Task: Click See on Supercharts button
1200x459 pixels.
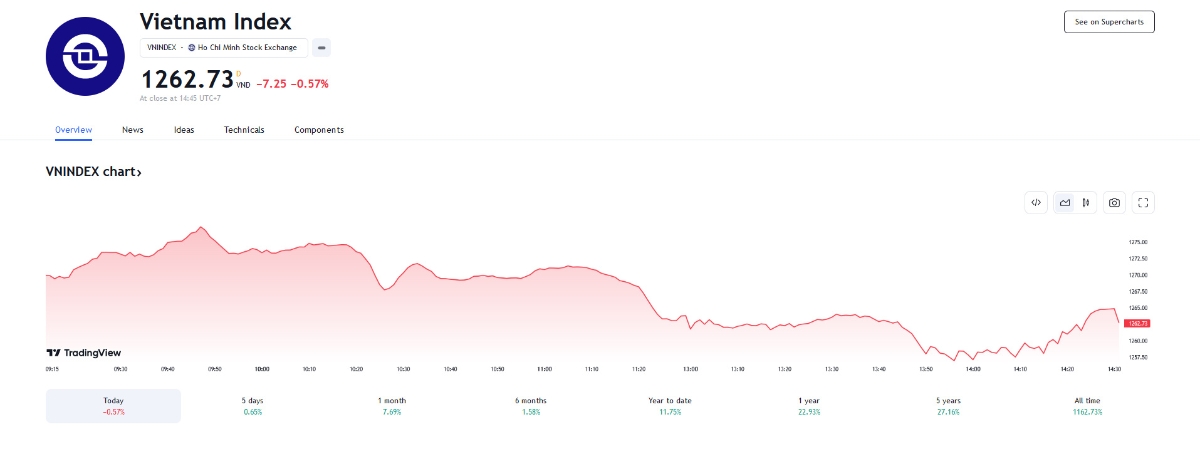Action: (1109, 21)
